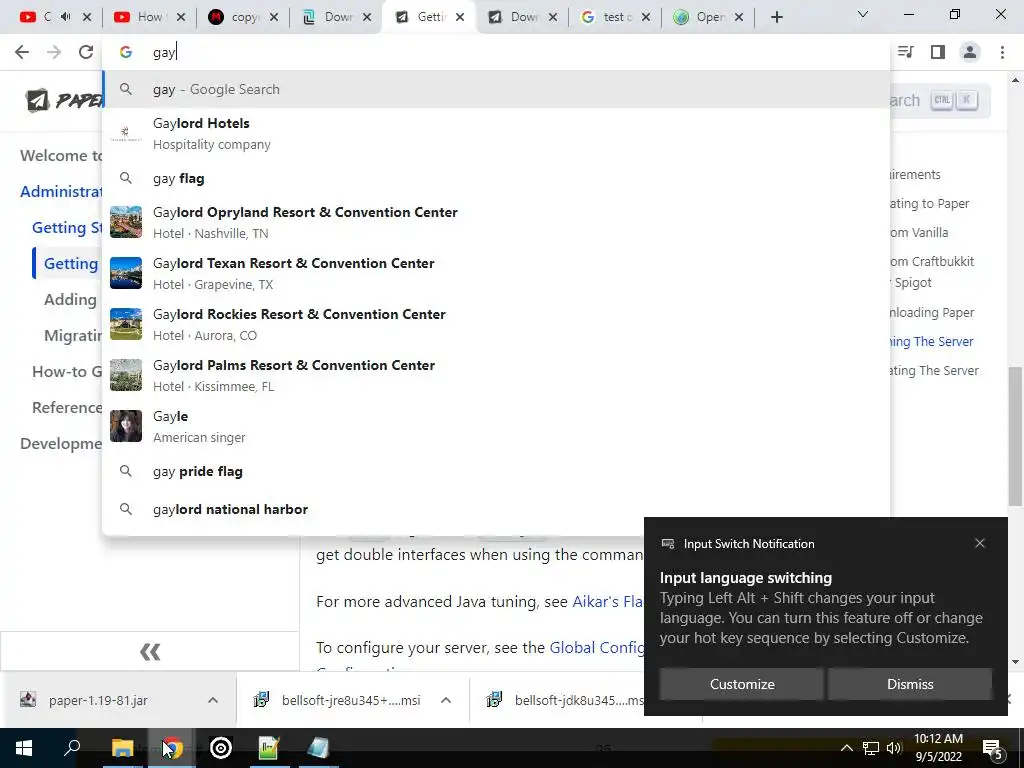The image size is (1024, 768).
Task: Jump to 'From Vanilla' in contents
Action: pos(919,232)
